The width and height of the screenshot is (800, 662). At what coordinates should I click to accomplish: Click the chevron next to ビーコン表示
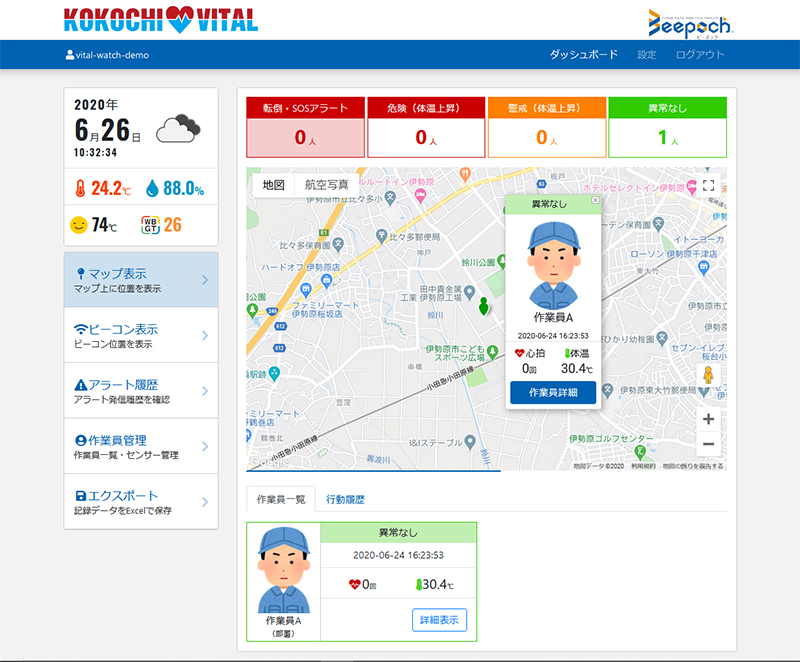click(205, 336)
